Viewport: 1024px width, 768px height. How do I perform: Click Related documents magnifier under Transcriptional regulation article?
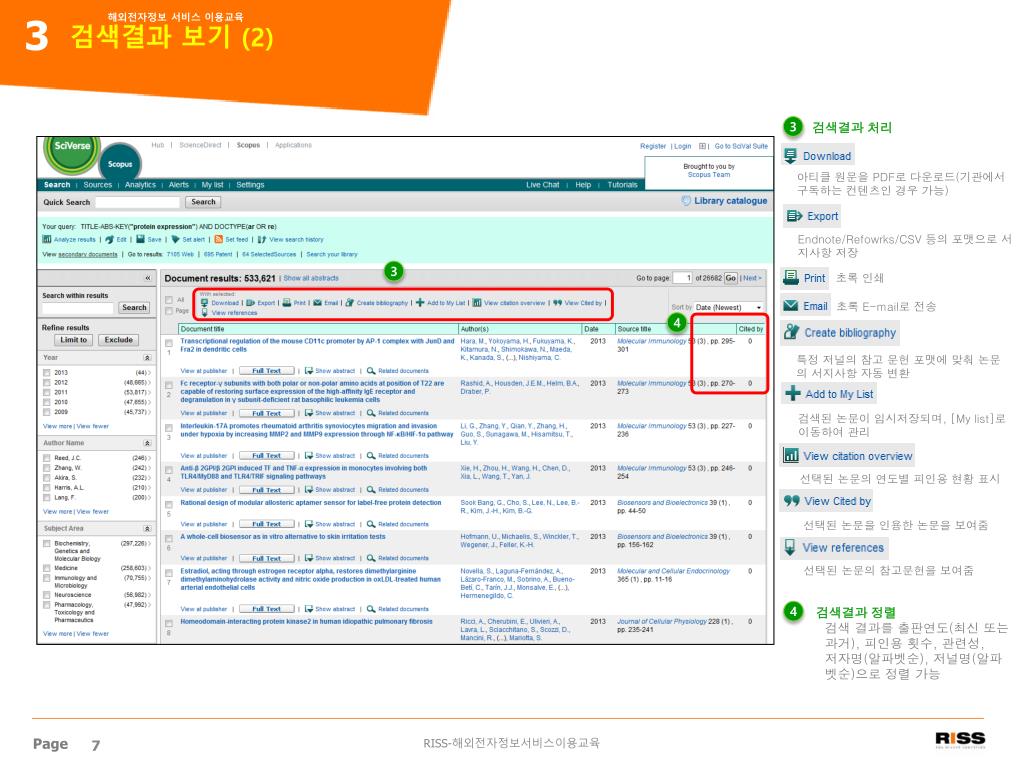[x=371, y=371]
